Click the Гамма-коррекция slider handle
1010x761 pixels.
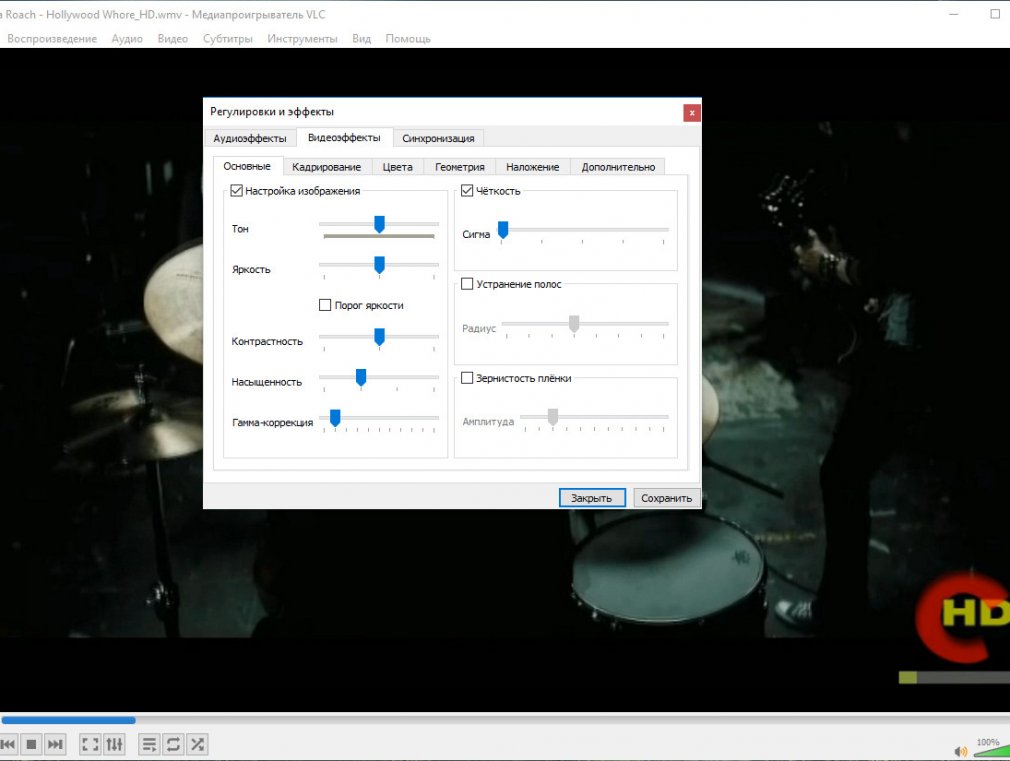tap(335, 418)
